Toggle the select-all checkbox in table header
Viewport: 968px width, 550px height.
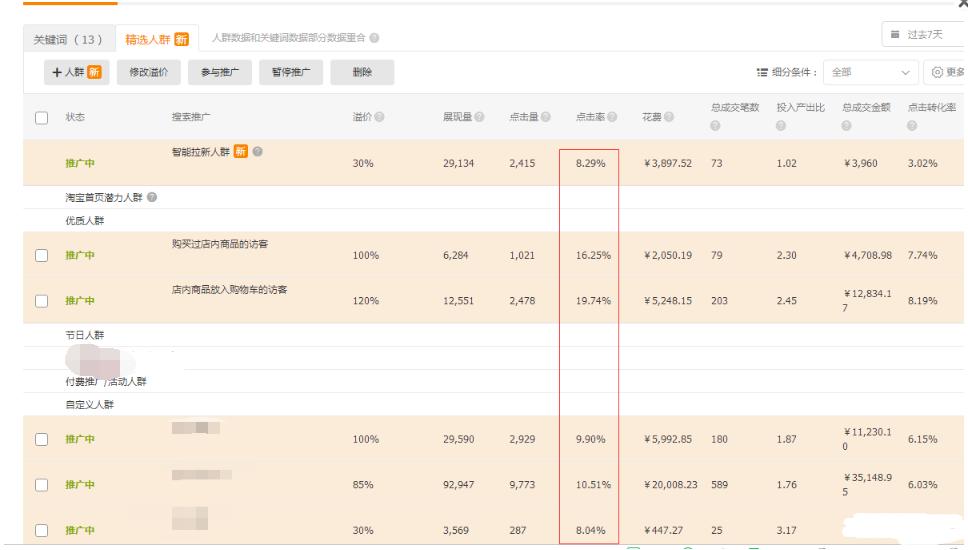41,117
